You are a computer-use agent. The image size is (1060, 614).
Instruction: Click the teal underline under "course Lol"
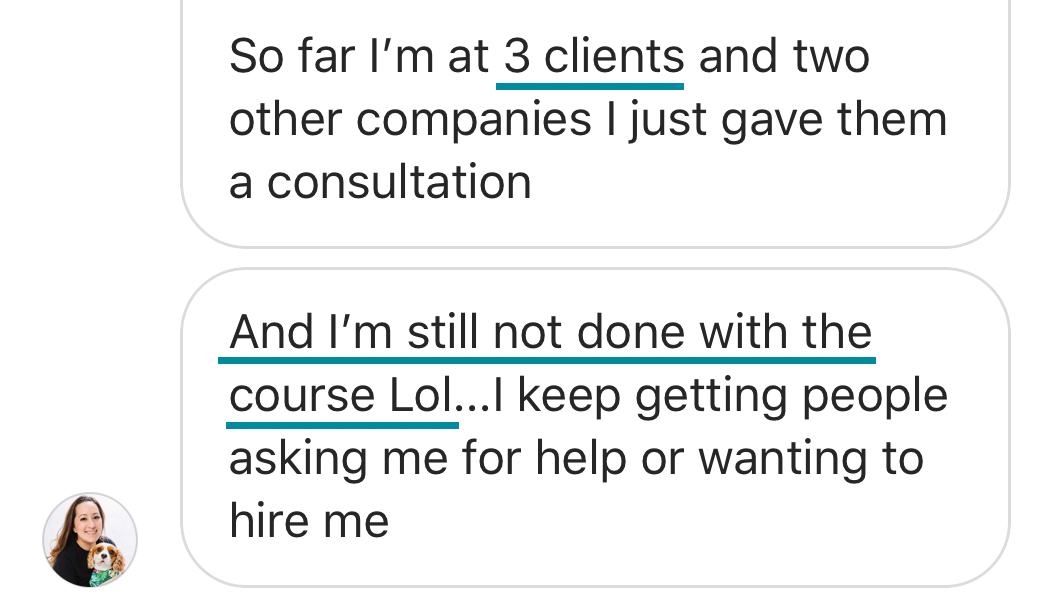point(342,424)
